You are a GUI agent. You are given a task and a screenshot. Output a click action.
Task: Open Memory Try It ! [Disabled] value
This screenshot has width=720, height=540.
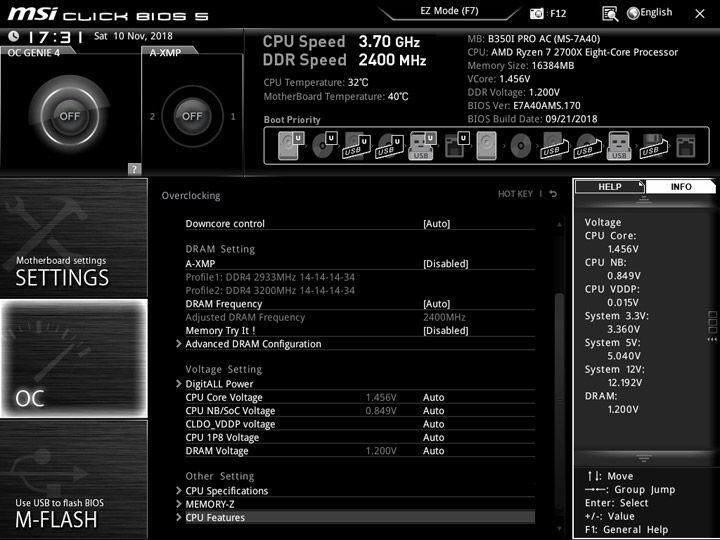(x=445, y=331)
